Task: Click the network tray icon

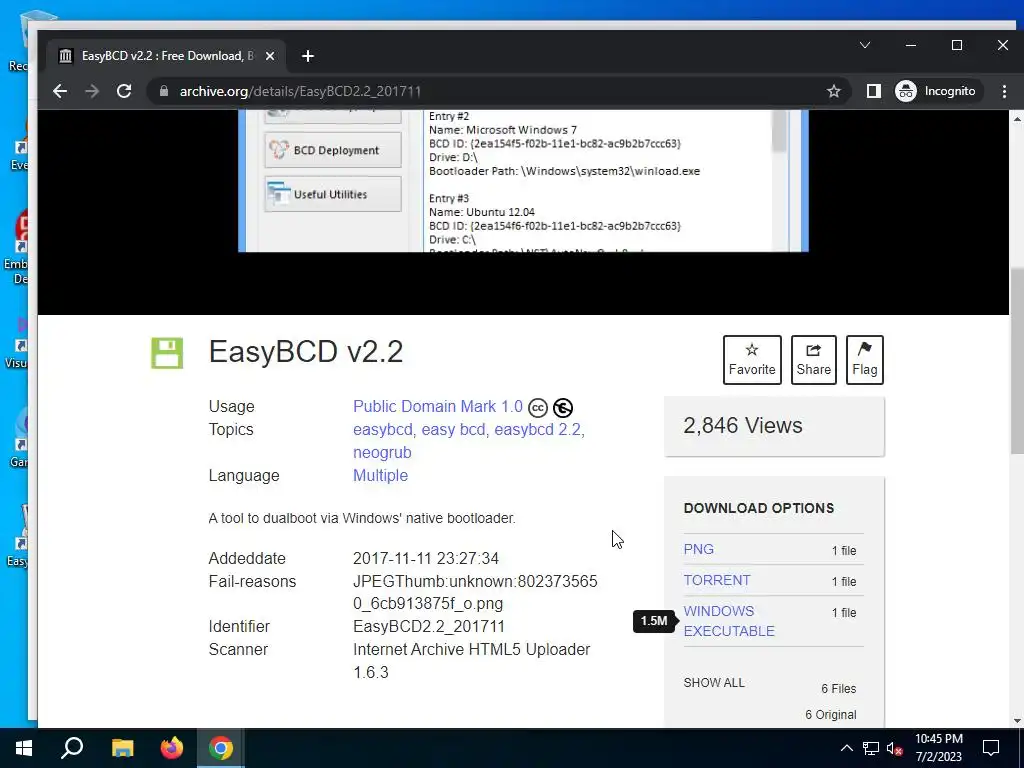Action: tap(871, 748)
